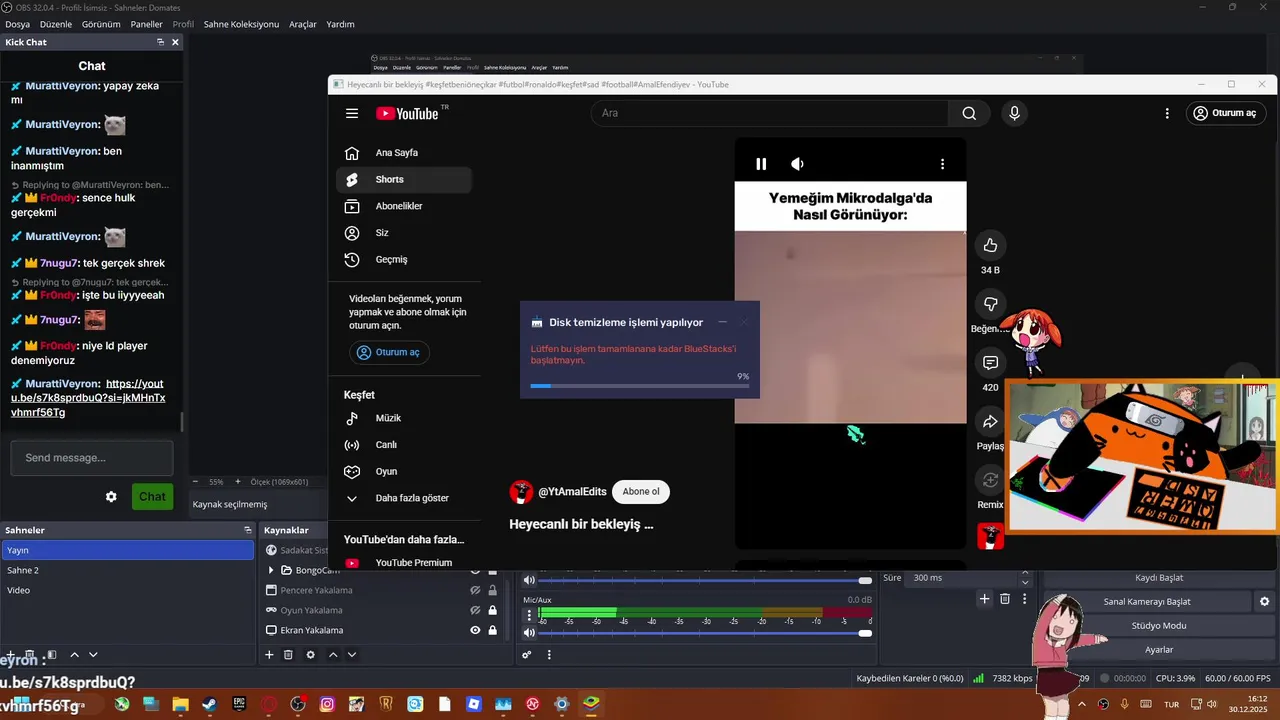
Task: Add a new source with plus
Action: [x=269, y=655]
